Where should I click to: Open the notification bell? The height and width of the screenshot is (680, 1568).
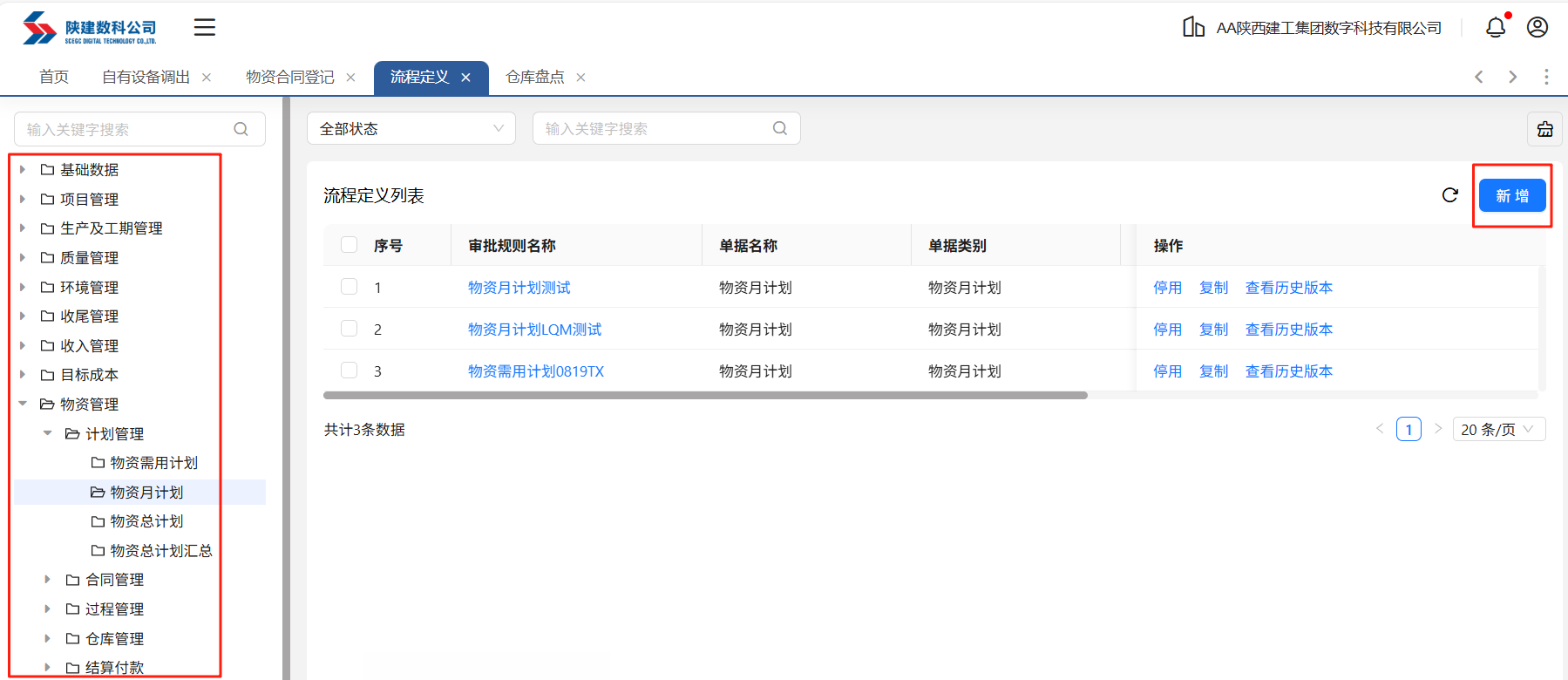(1496, 28)
